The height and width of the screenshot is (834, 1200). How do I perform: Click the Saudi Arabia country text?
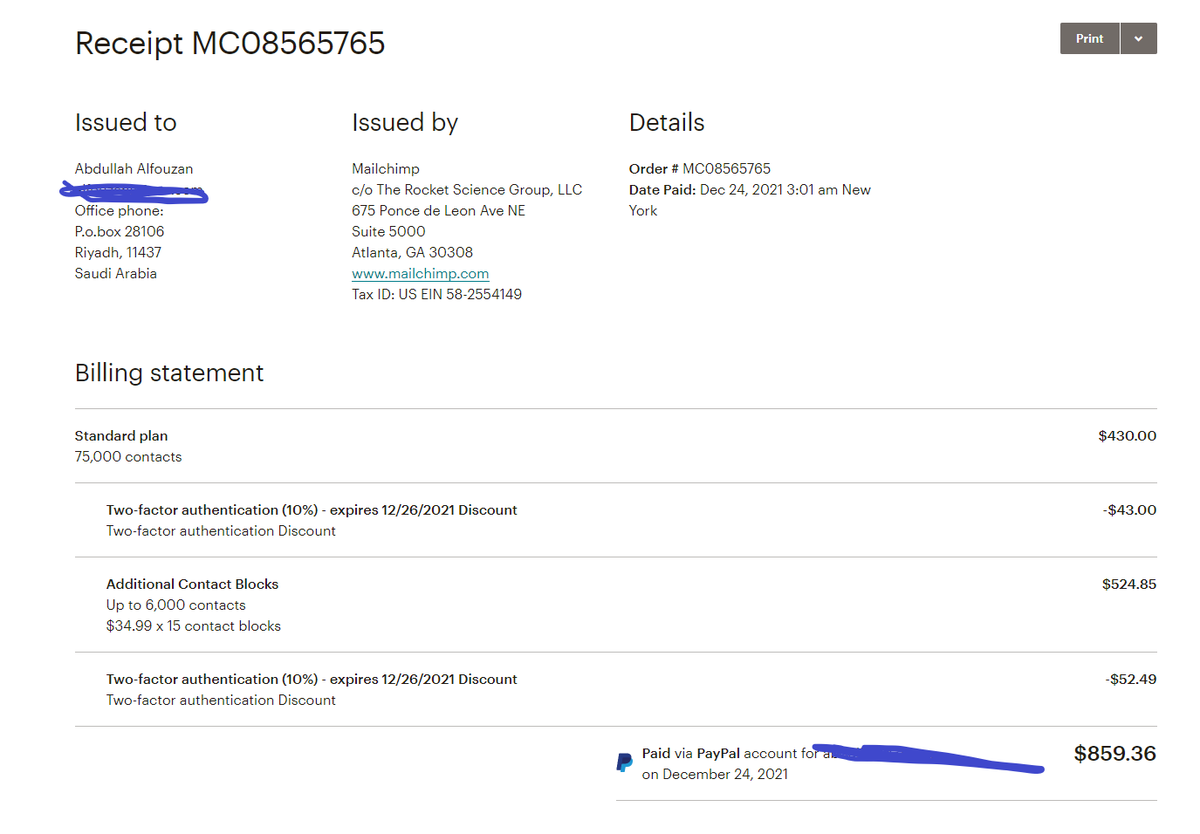tap(116, 273)
